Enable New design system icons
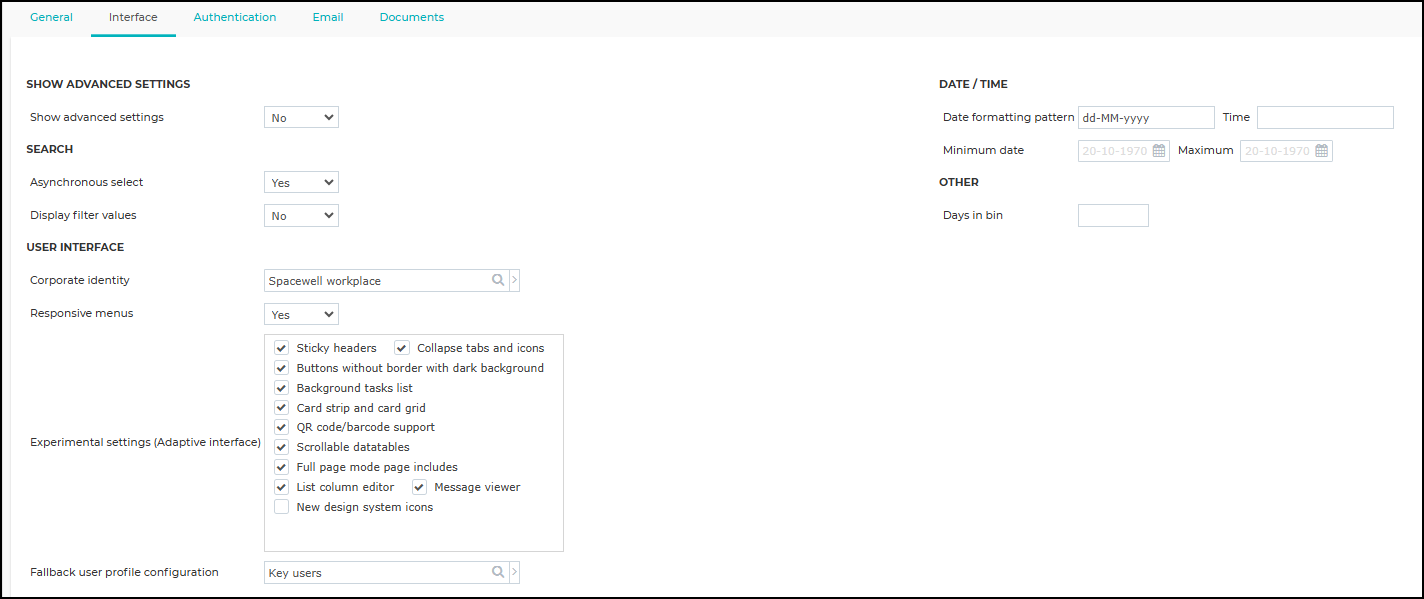Viewport: 1424px width, 599px height. pyautogui.click(x=282, y=507)
